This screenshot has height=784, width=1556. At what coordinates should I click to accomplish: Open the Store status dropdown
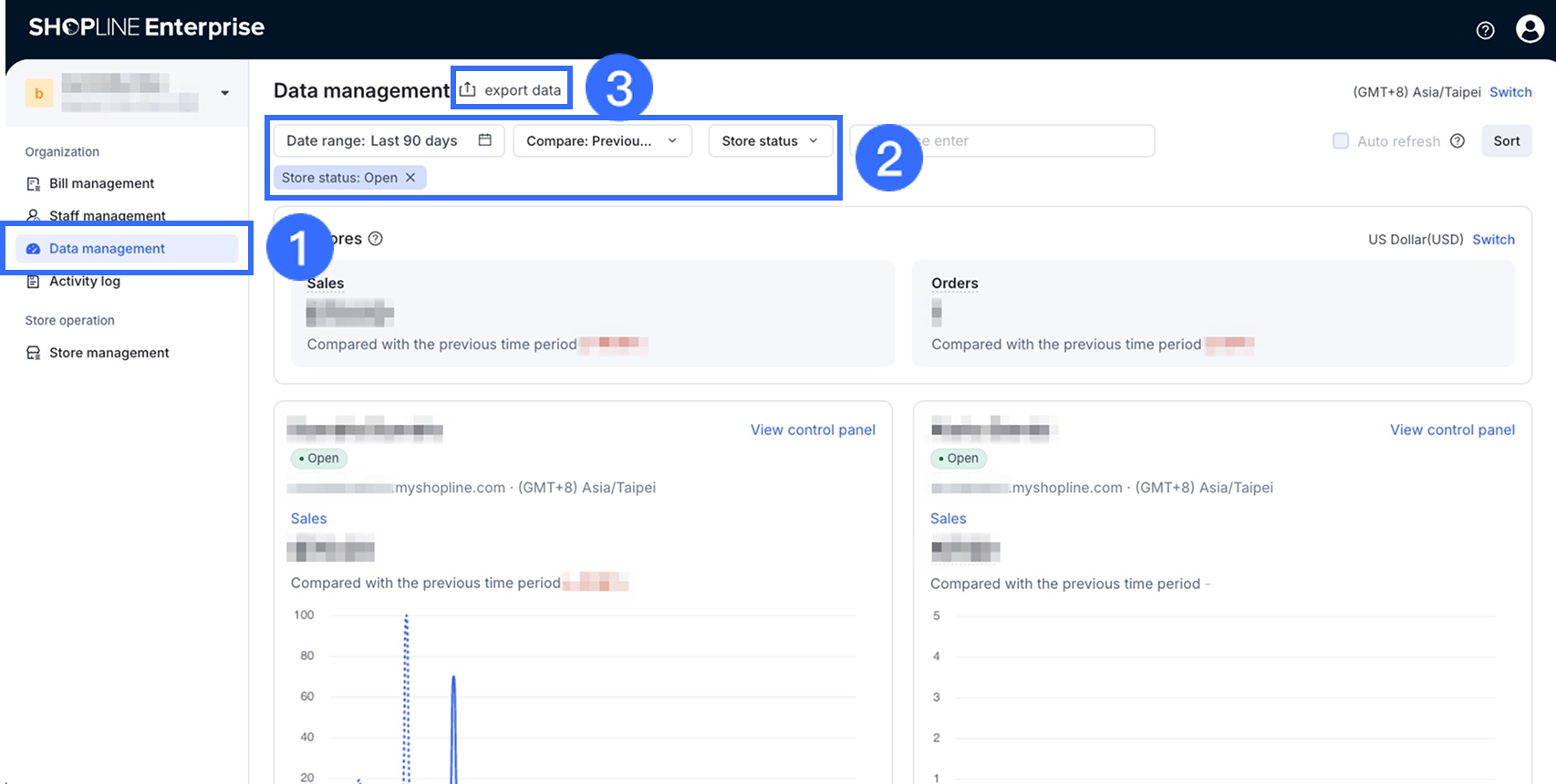coord(770,141)
